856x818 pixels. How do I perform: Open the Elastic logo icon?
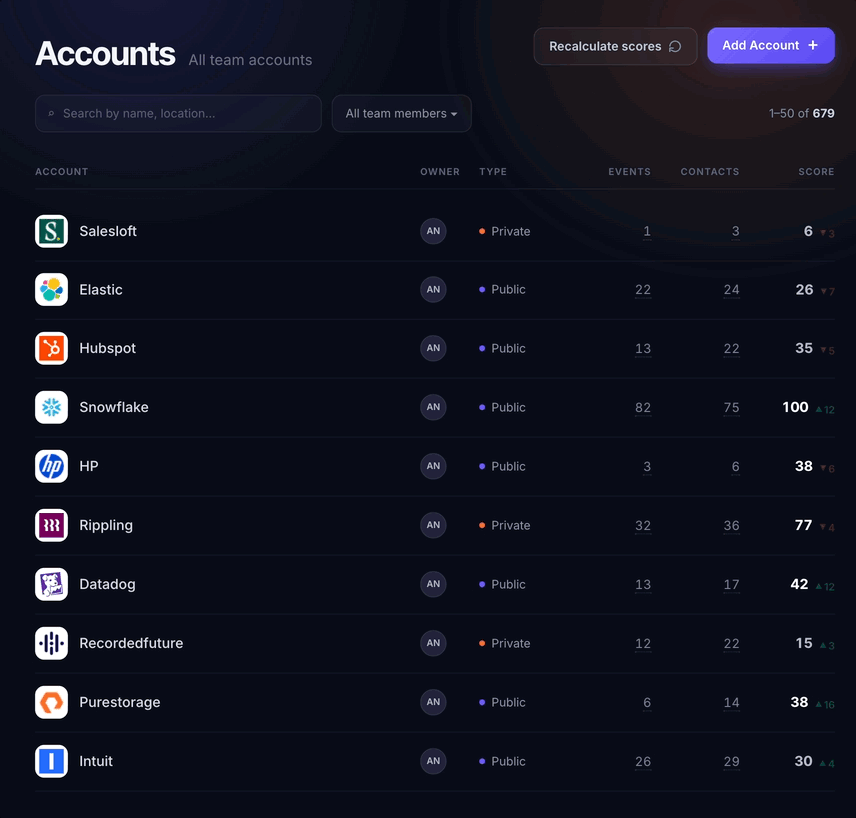(51, 289)
